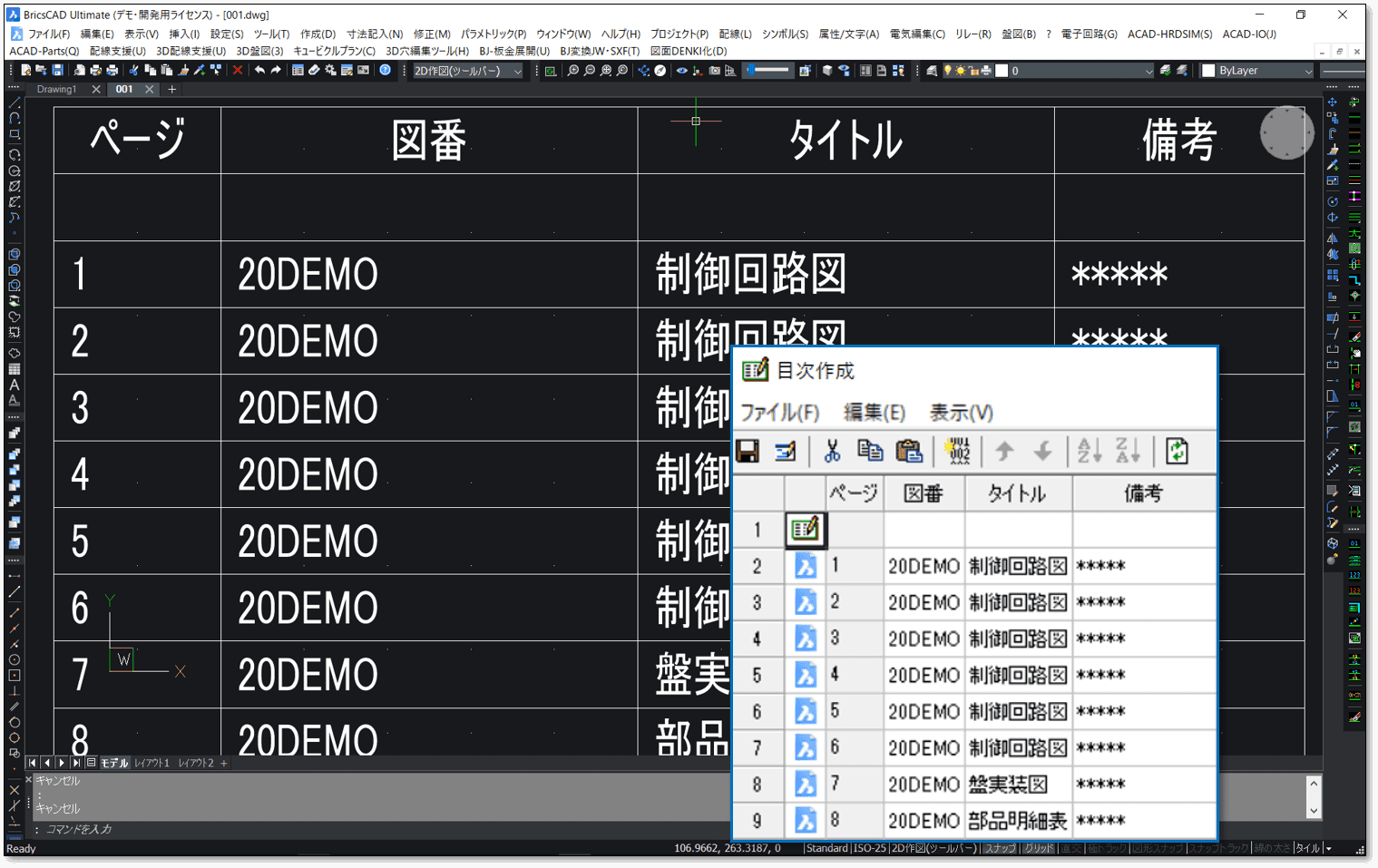Open status bar settings dropdown arrow
This screenshot has width=1378, height=868.
(1329, 848)
